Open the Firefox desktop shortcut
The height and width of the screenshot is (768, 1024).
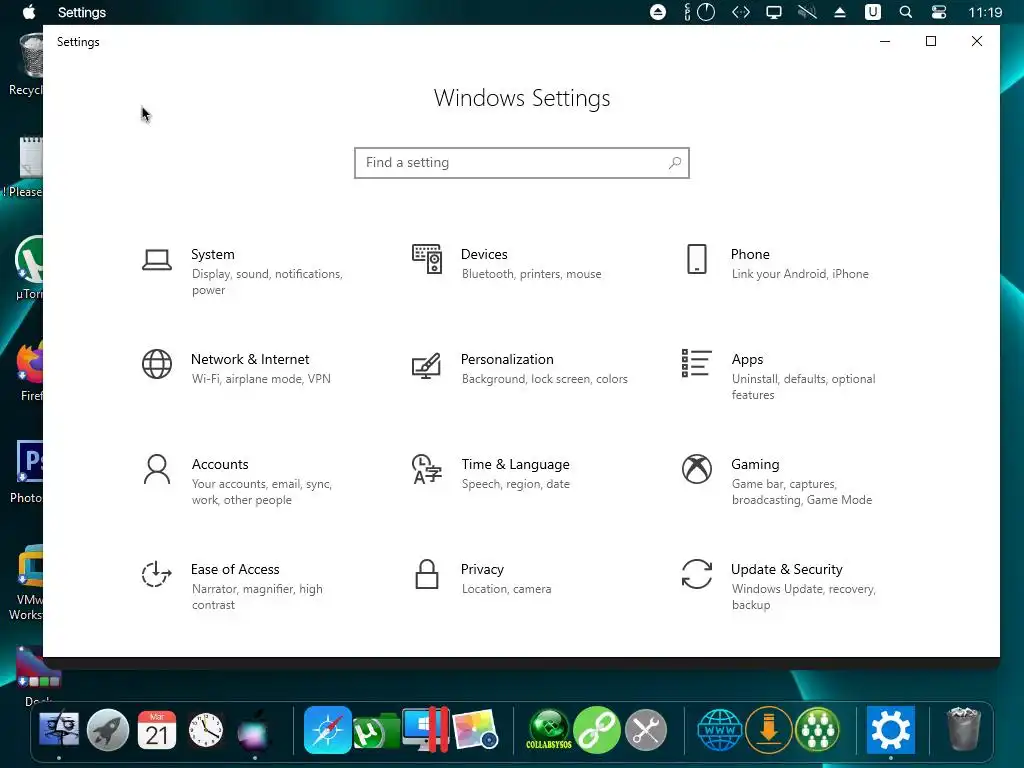coord(29,370)
